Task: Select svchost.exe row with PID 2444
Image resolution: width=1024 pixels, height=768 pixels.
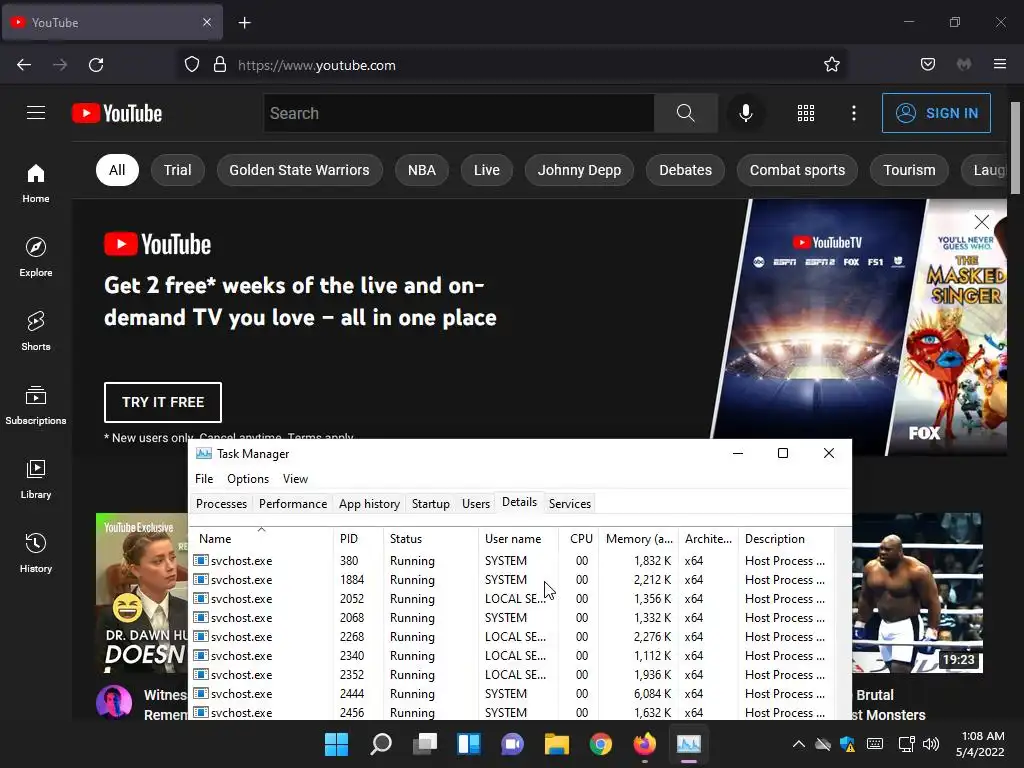Action: point(511,694)
